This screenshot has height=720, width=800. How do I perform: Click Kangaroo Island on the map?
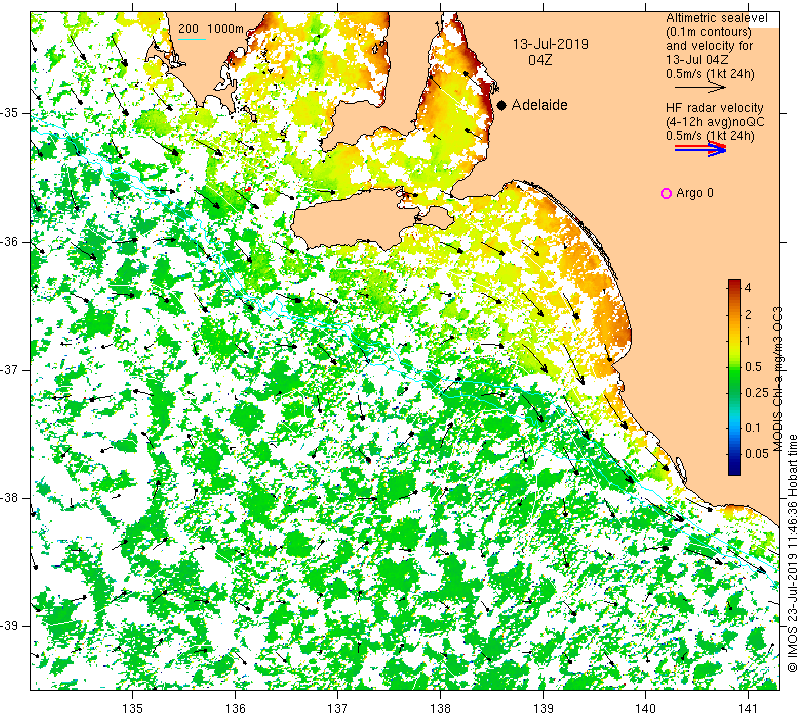pos(357,220)
